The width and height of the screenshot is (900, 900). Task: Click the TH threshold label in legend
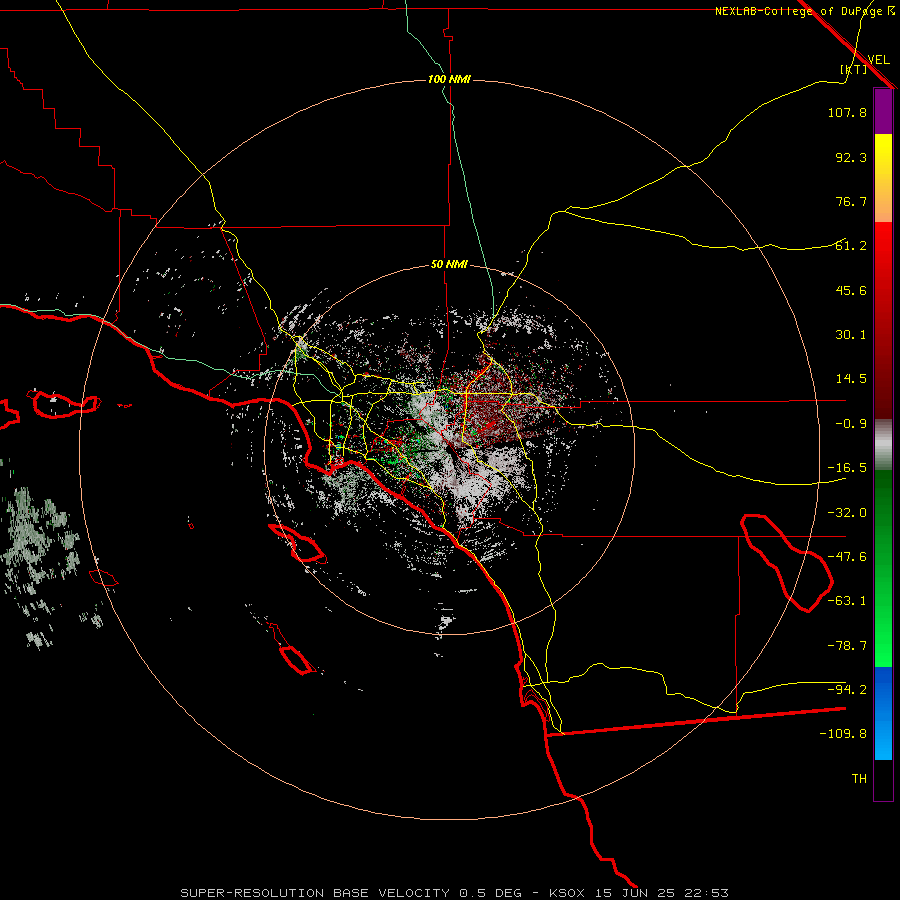859,779
